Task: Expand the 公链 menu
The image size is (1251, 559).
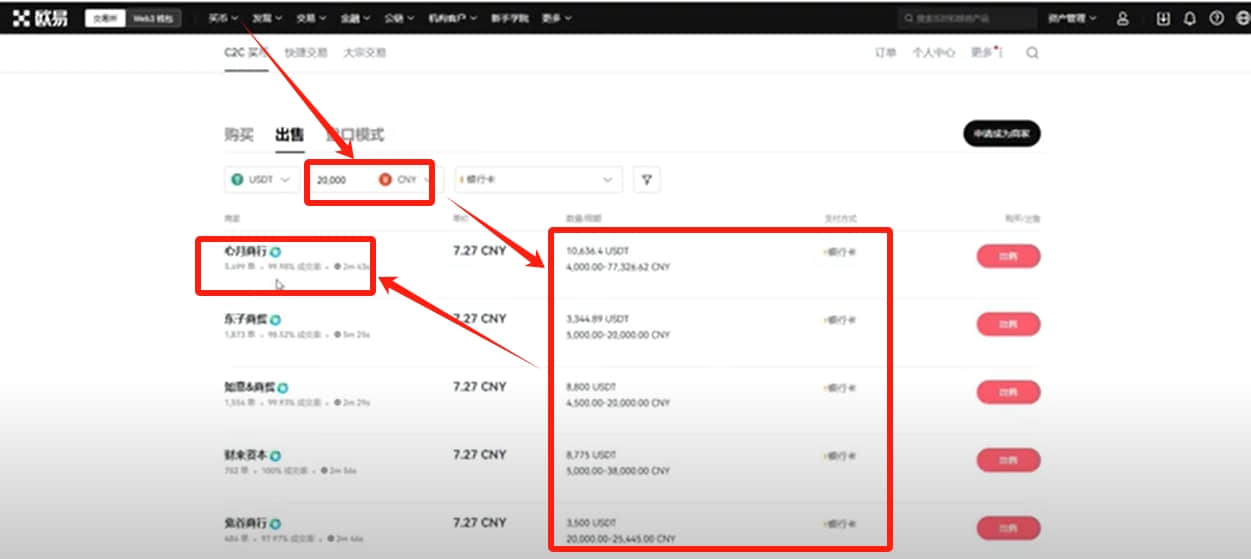Action: [x=400, y=18]
